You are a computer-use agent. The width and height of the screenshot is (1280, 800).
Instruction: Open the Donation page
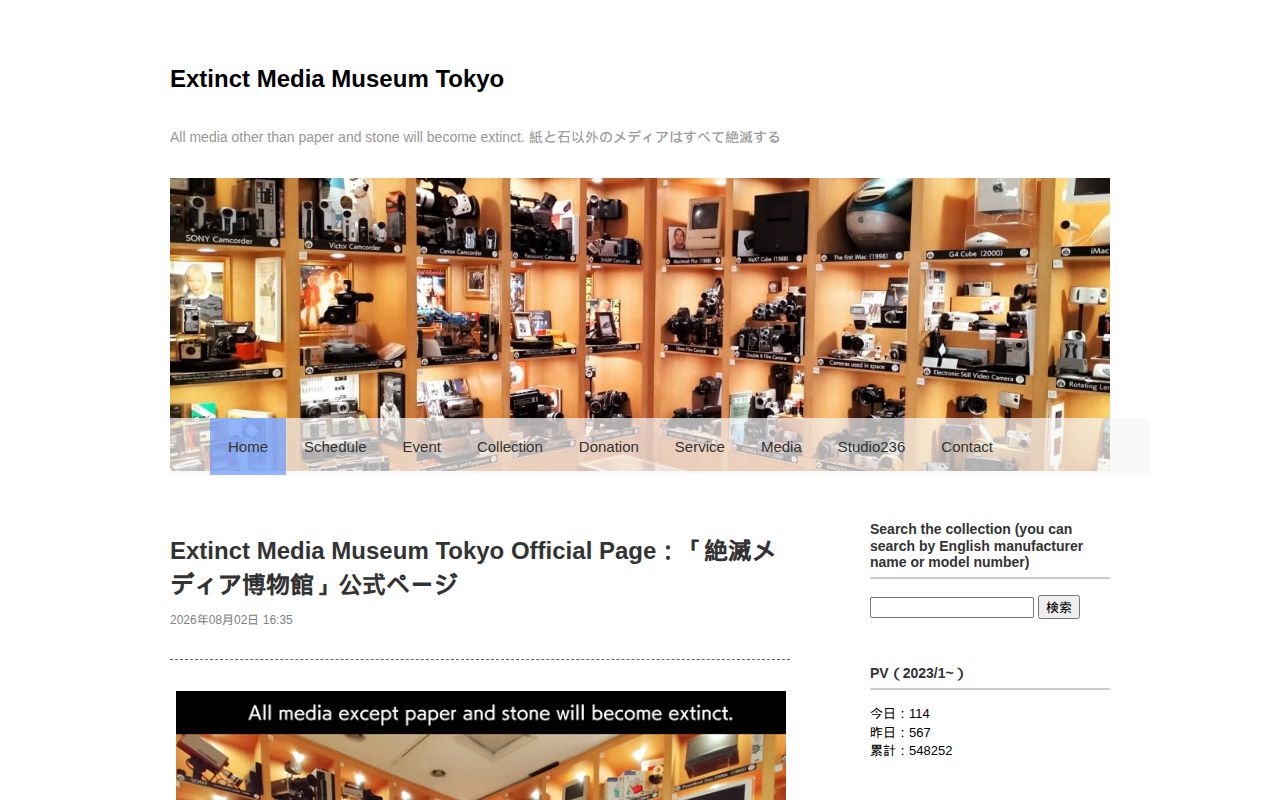[609, 447]
